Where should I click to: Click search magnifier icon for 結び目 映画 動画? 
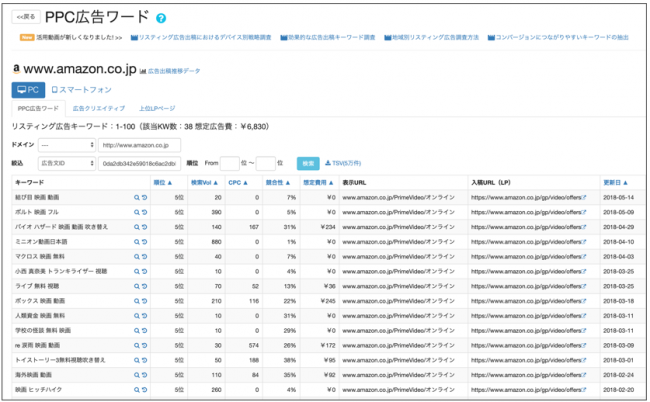(136, 198)
